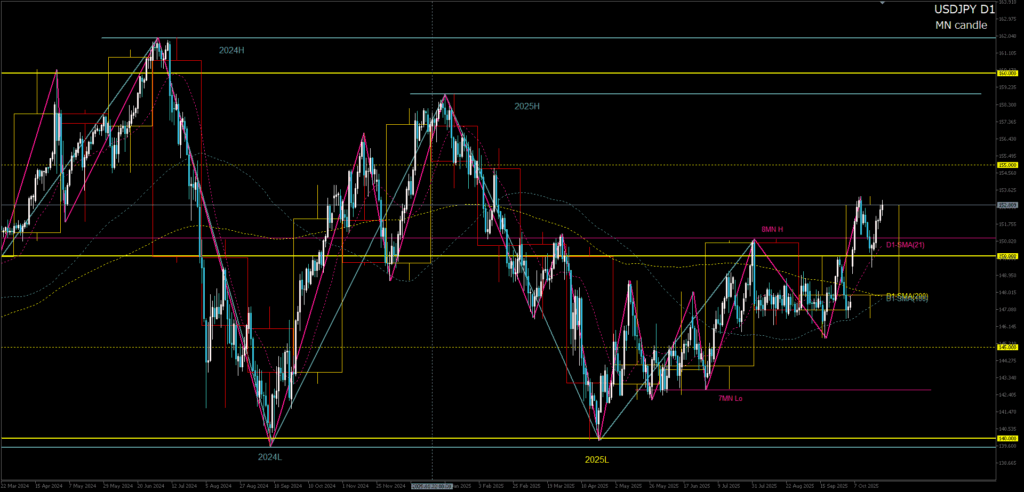This screenshot has height=492, width=1024.
Task: Click the highlighted crosshair date on time axis
Action: 432,486
